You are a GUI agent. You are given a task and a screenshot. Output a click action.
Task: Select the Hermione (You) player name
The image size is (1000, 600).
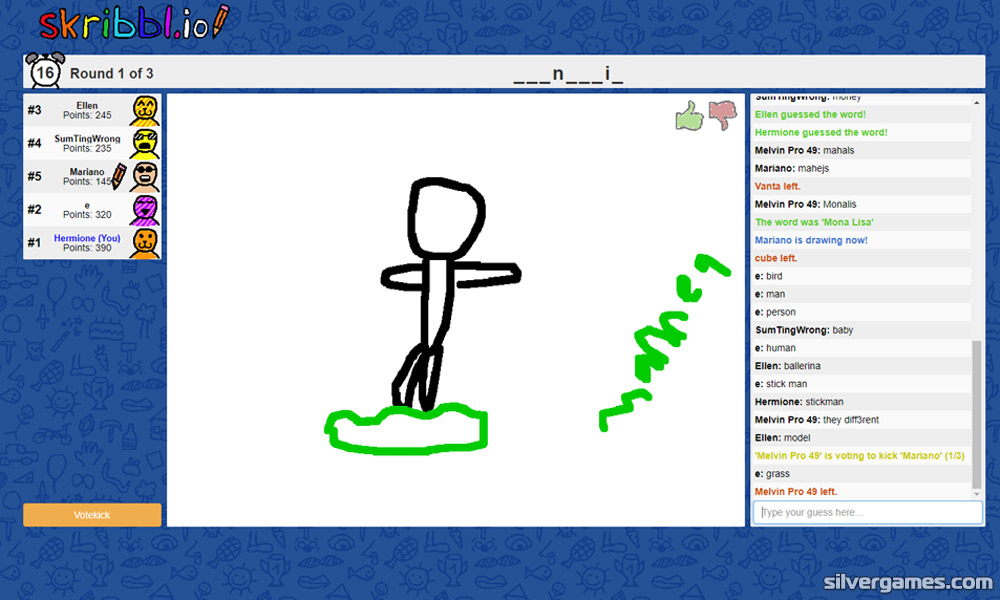tap(87, 238)
